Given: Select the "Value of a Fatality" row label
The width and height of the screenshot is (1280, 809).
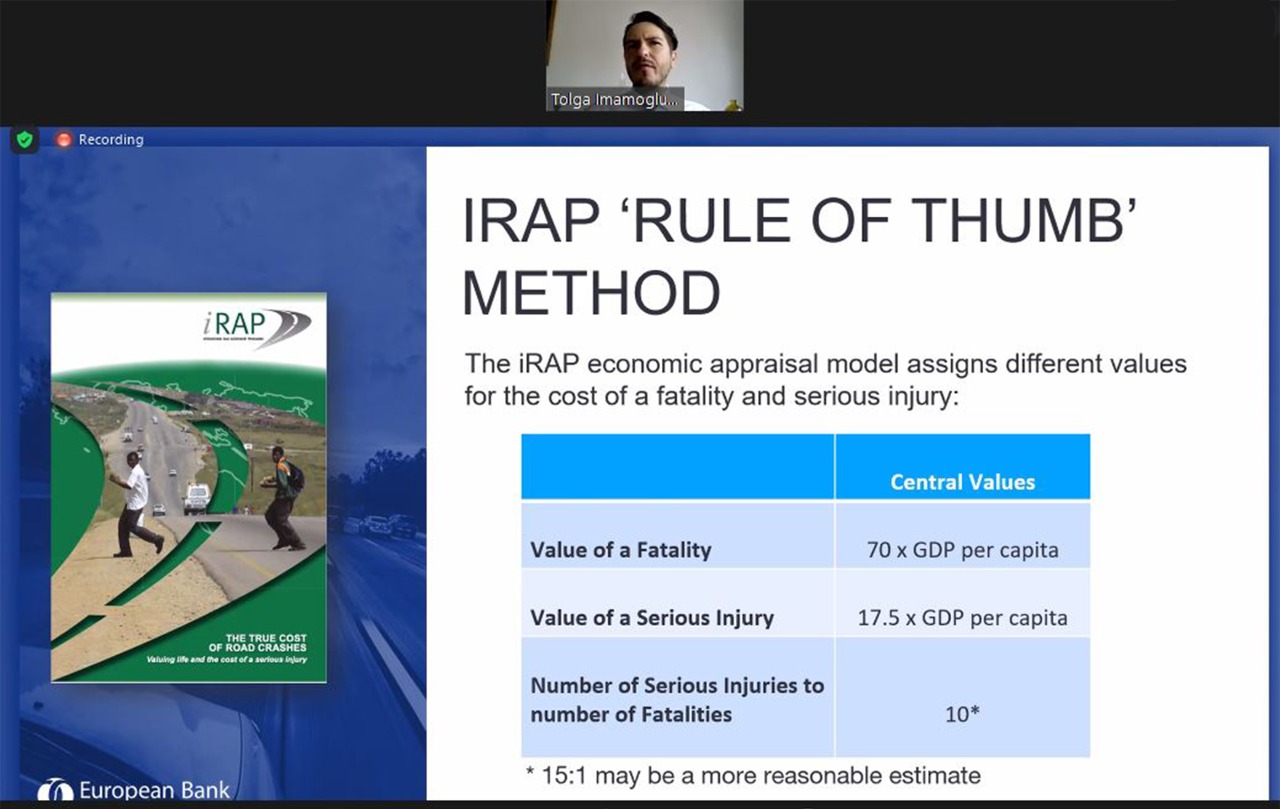Looking at the screenshot, I should pyautogui.click(x=620, y=549).
